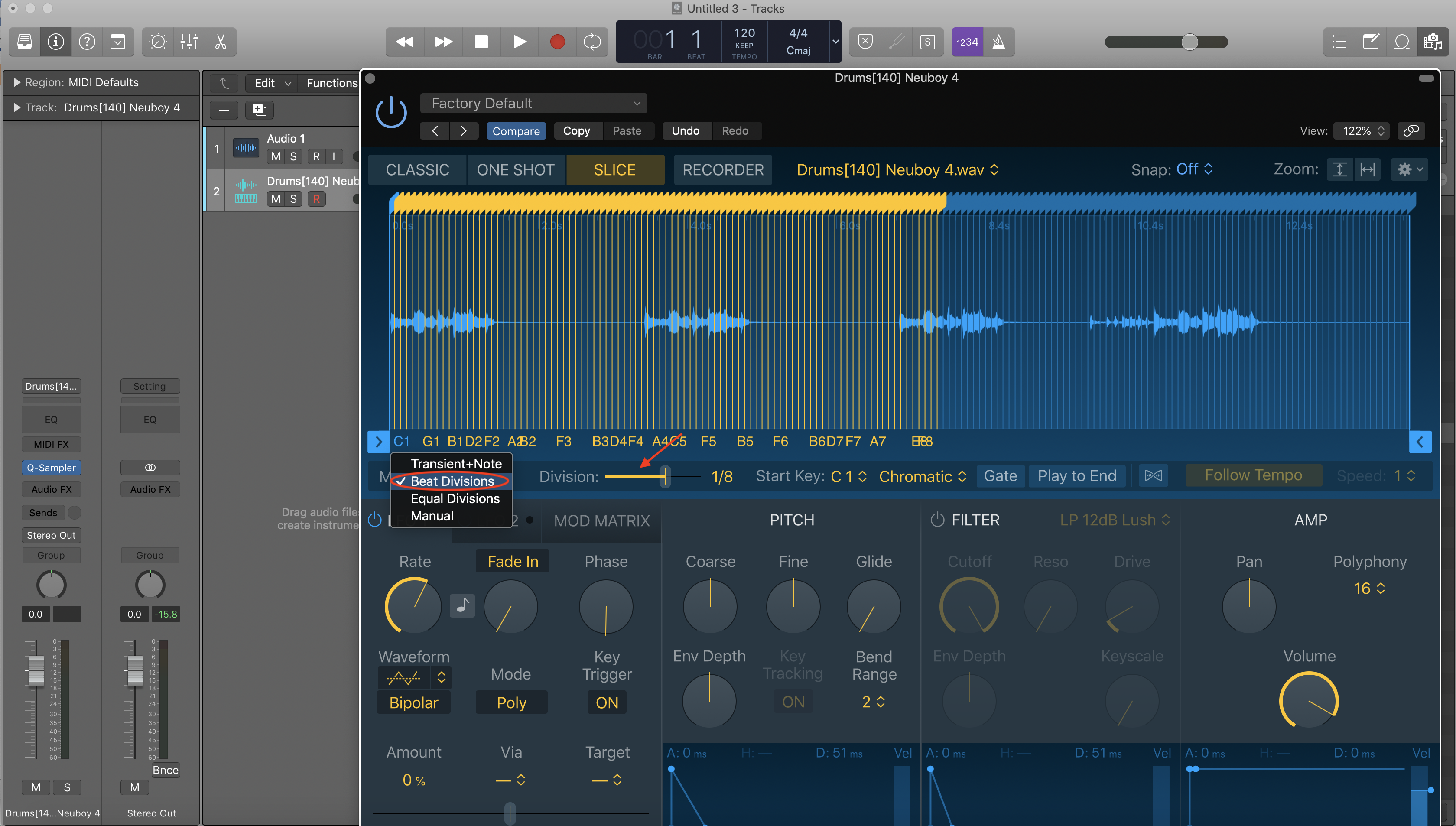The height and width of the screenshot is (826, 1456).
Task: Expand the Track Drums[140] Neuboy 4 triangle
Action: tap(16, 108)
